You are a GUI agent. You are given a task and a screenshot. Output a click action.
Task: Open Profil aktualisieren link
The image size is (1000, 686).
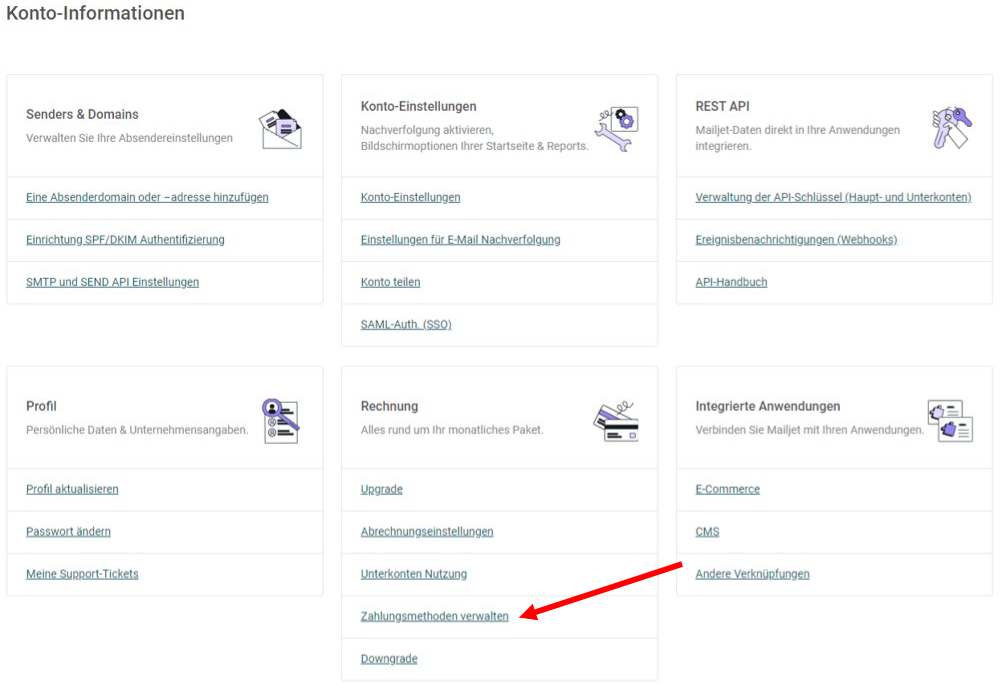72,489
